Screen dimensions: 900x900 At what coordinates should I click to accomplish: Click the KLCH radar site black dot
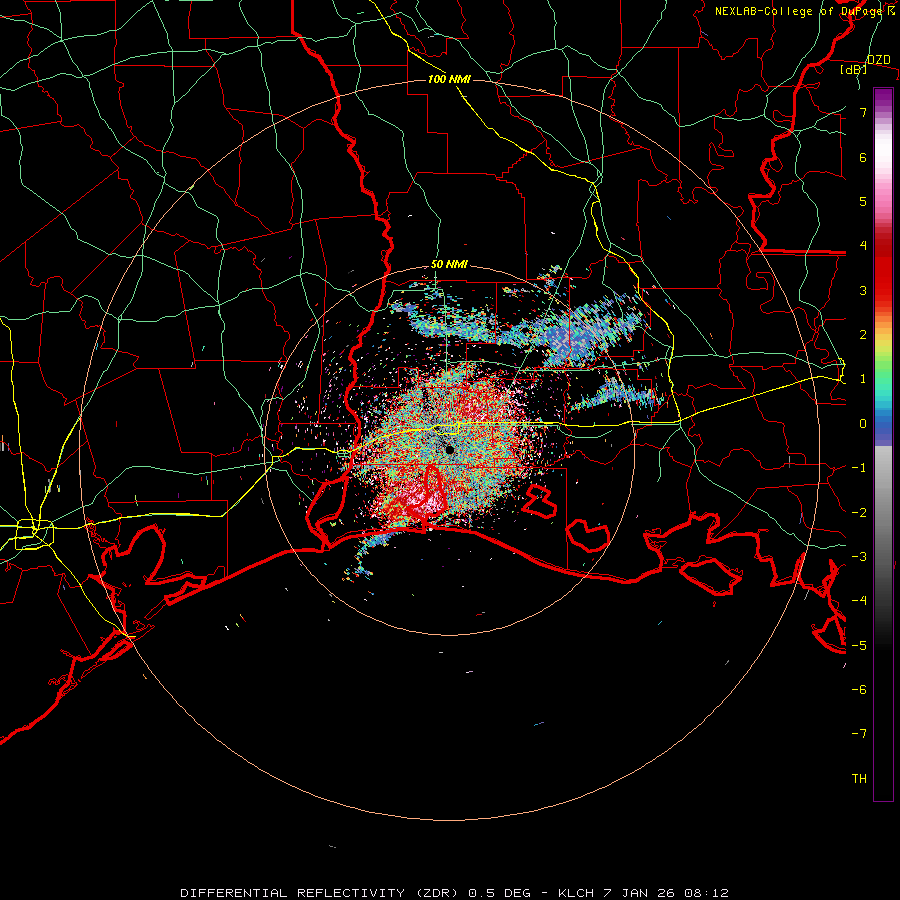click(449, 450)
